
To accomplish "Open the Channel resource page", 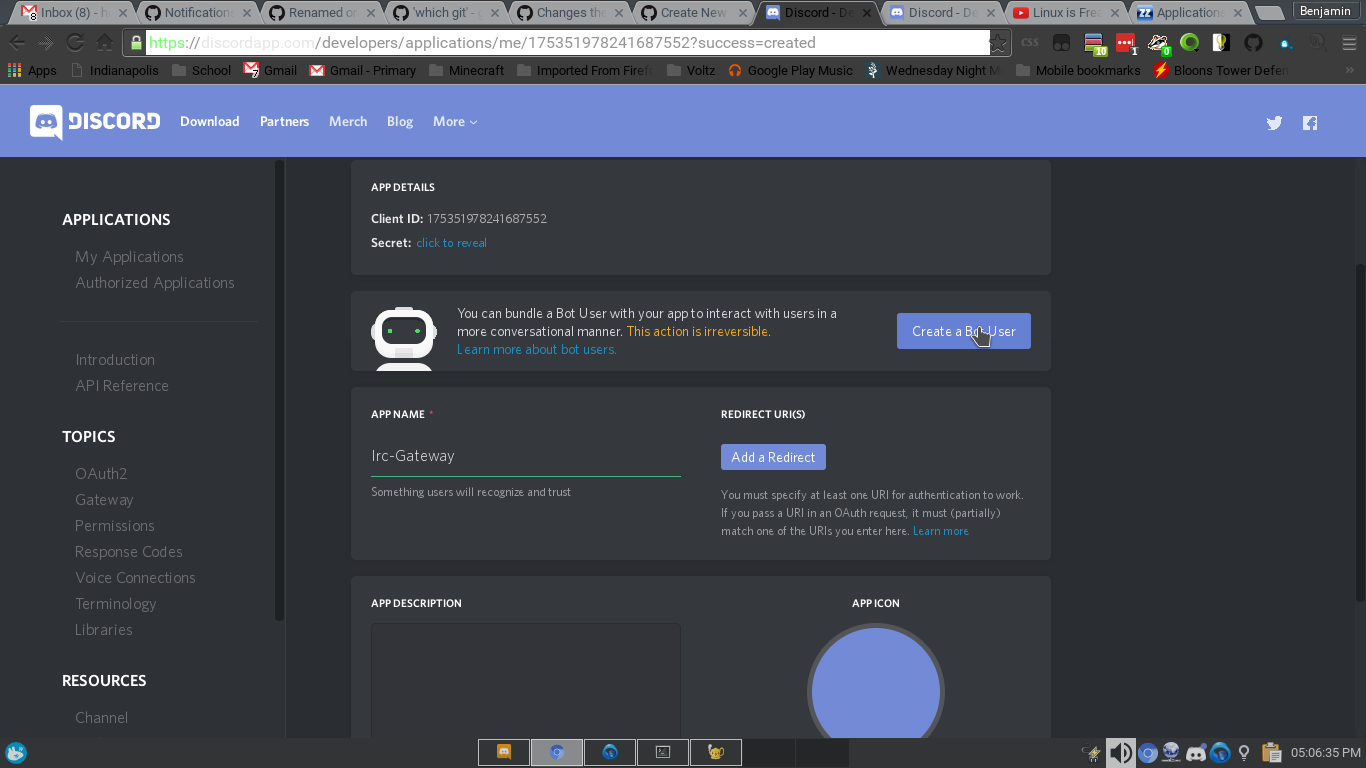I will [x=102, y=718].
